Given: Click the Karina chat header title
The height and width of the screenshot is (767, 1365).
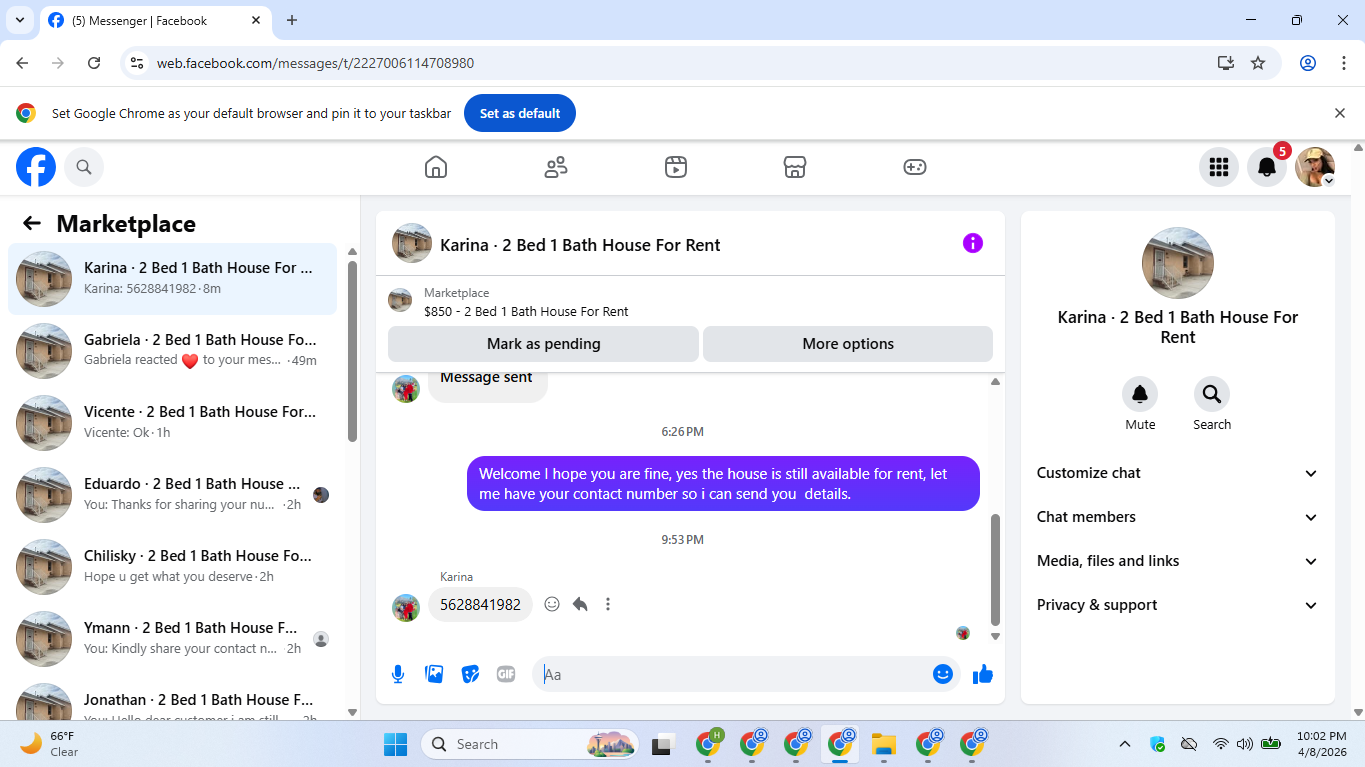Looking at the screenshot, I should click(580, 245).
